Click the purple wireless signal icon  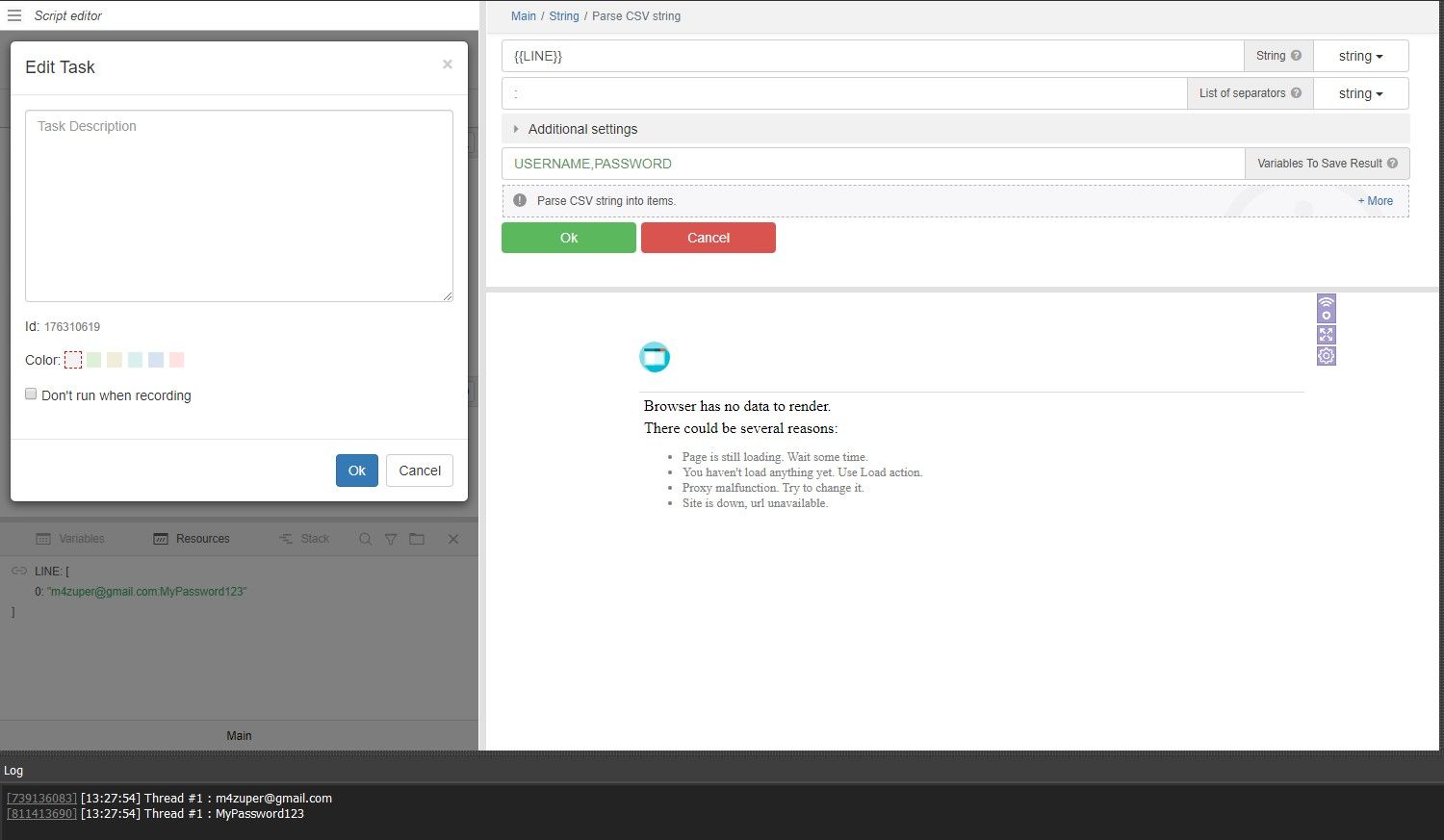point(1326,307)
